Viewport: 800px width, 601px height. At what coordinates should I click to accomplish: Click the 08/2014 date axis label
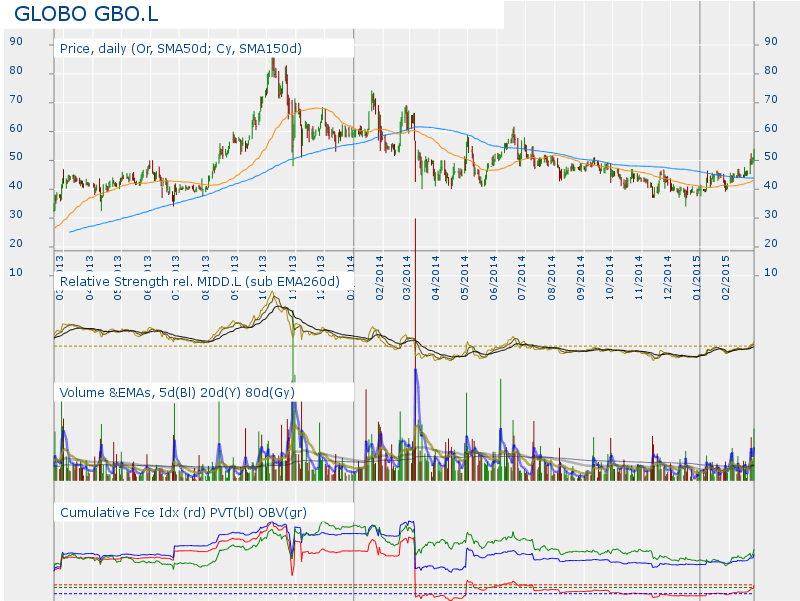click(x=552, y=278)
